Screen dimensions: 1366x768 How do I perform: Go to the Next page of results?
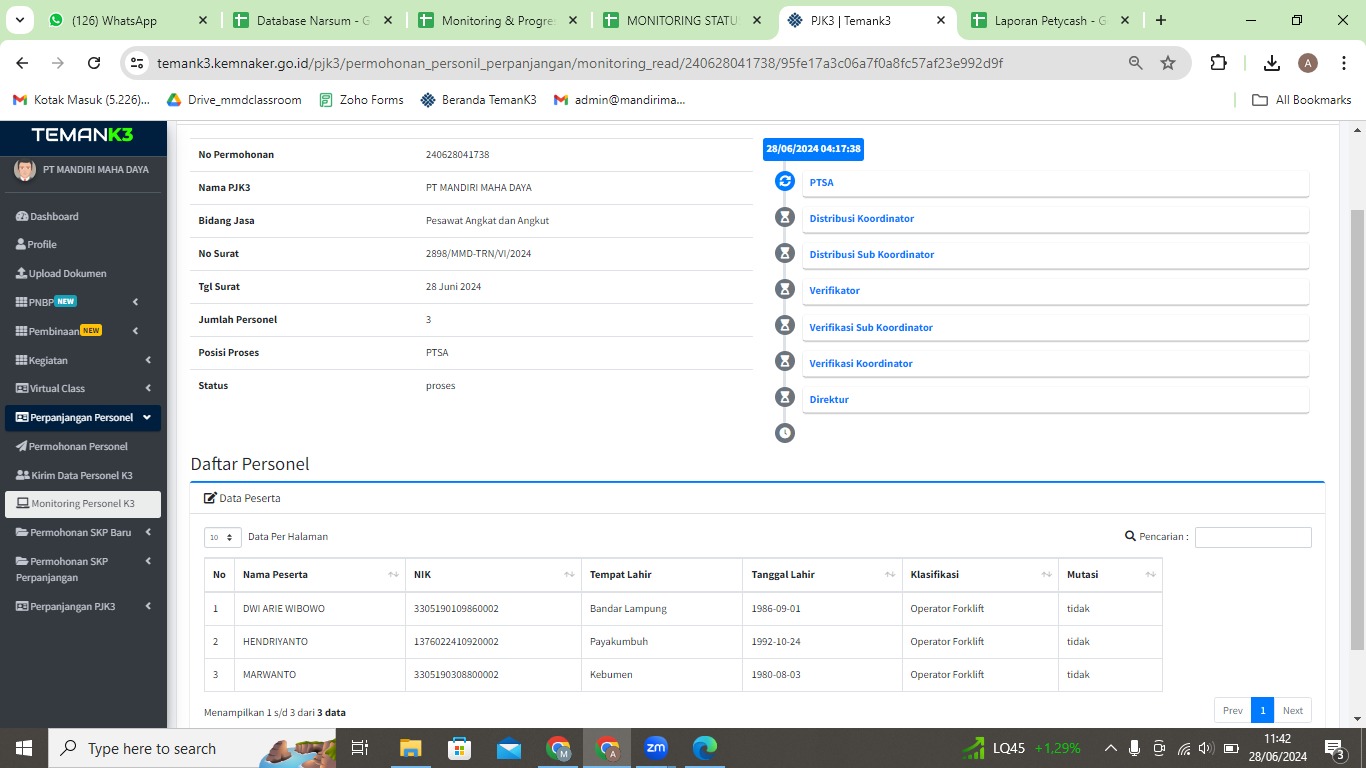pyautogui.click(x=1293, y=710)
